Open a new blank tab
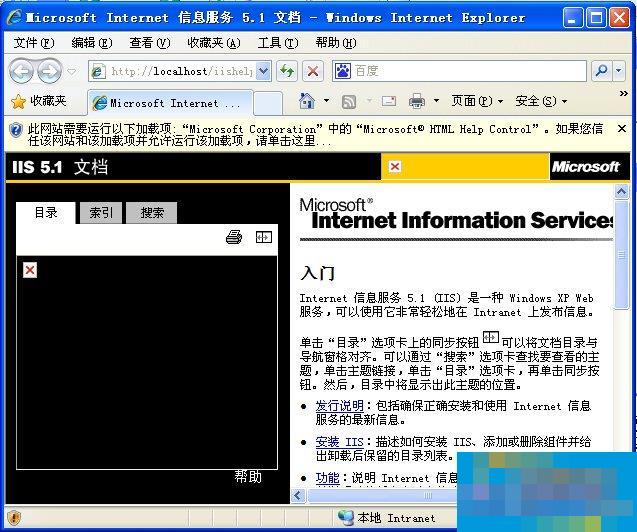637x532 pixels. click(268, 104)
